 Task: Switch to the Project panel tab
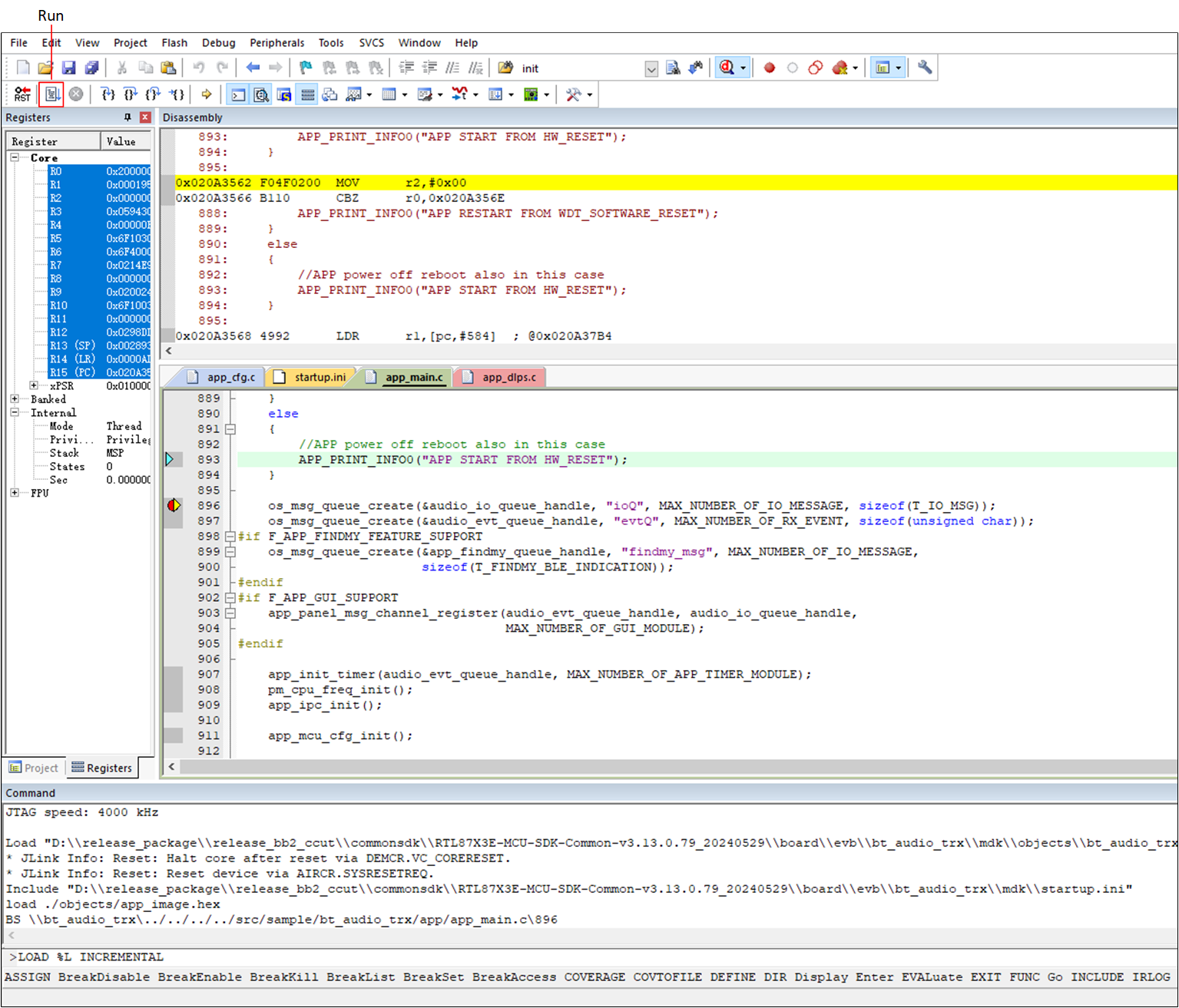(34, 768)
